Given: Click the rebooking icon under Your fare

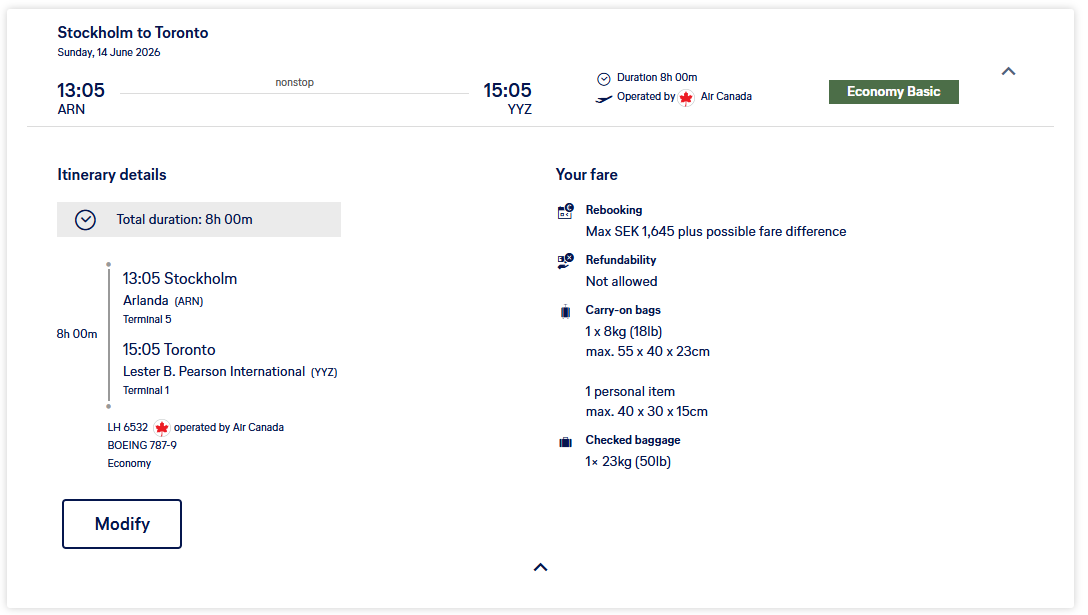Looking at the screenshot, I should click(x=565, y=211).
